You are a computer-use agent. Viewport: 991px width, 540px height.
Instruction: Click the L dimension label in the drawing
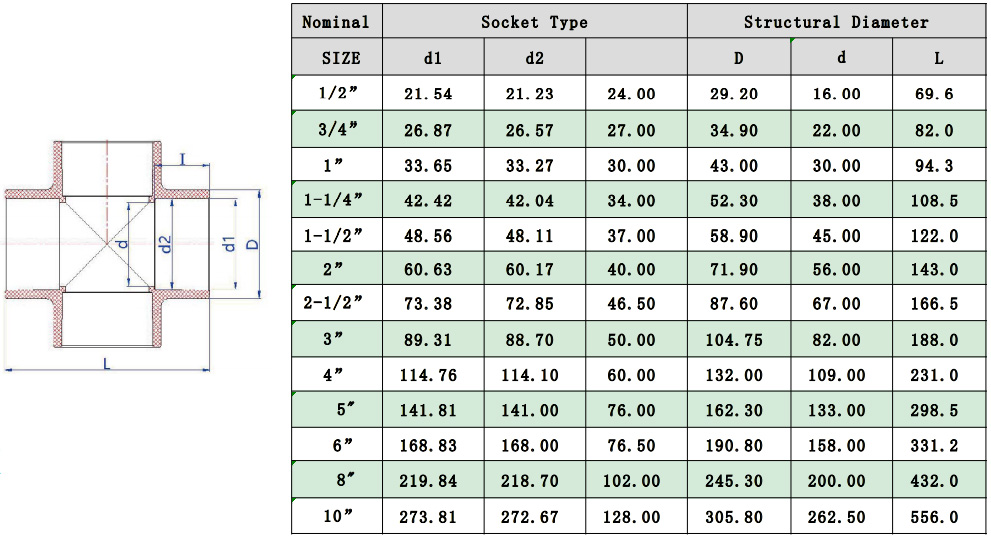(107, 363)
